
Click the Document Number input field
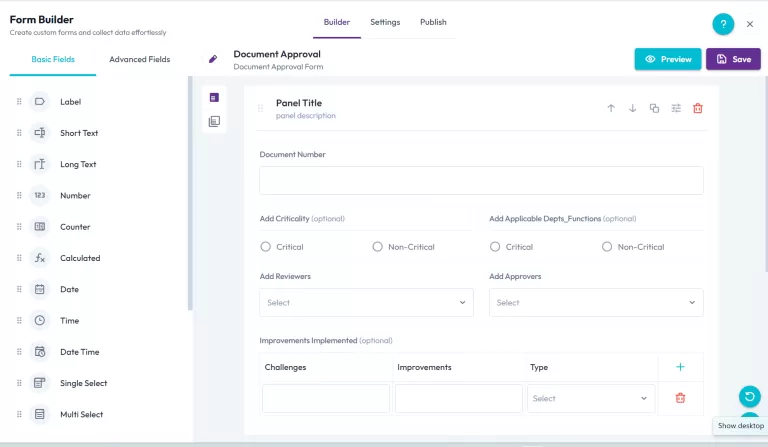(481, 180)
